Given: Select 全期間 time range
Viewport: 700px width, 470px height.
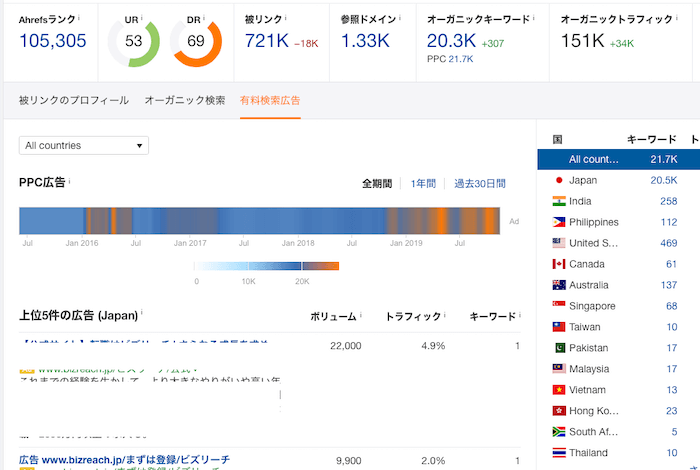Looking at the screenshot, I should point(377,183).
